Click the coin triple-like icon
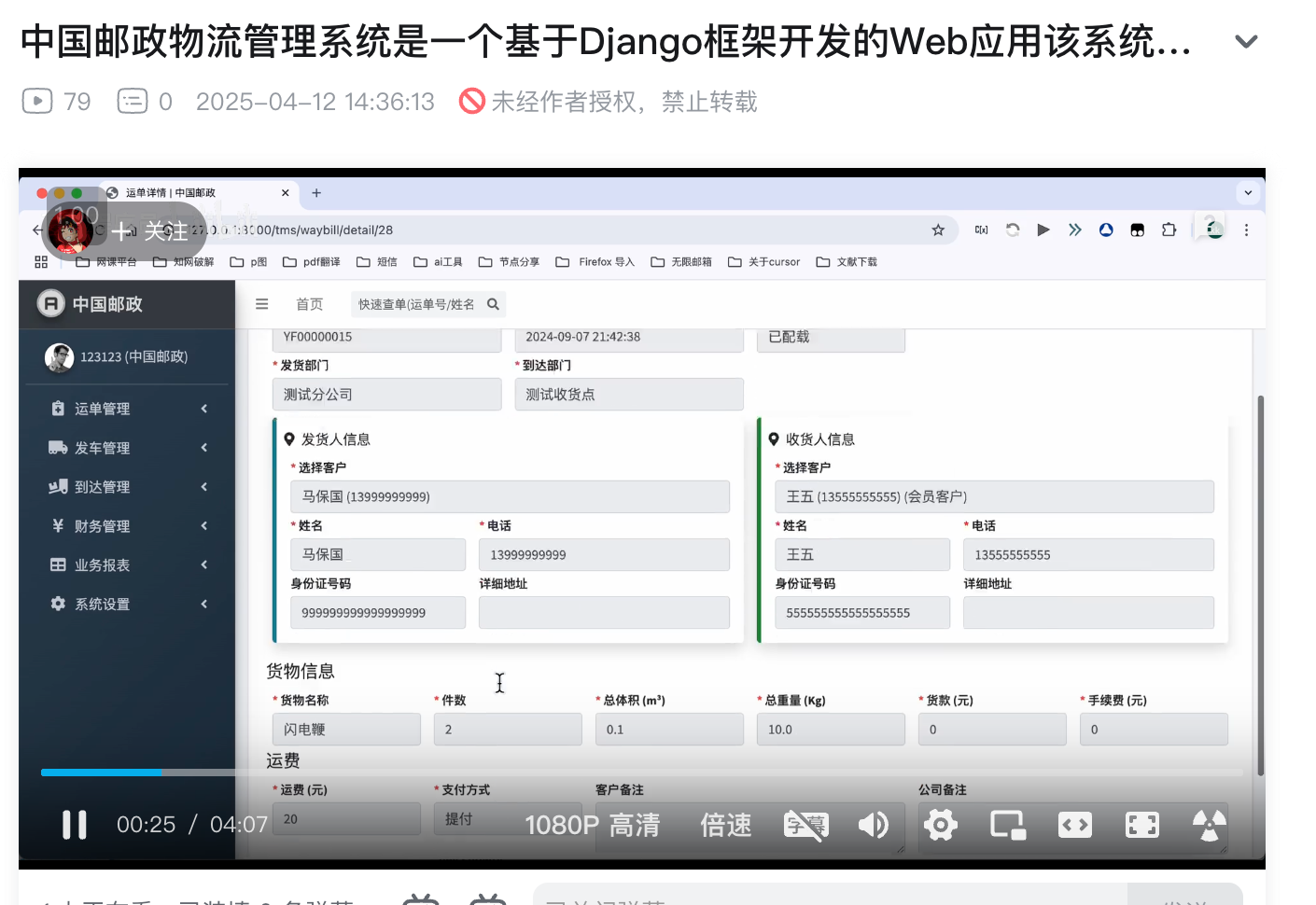Image resolution: width=1316 pixels, height=905 pixels. click(x=1210, y=825)
